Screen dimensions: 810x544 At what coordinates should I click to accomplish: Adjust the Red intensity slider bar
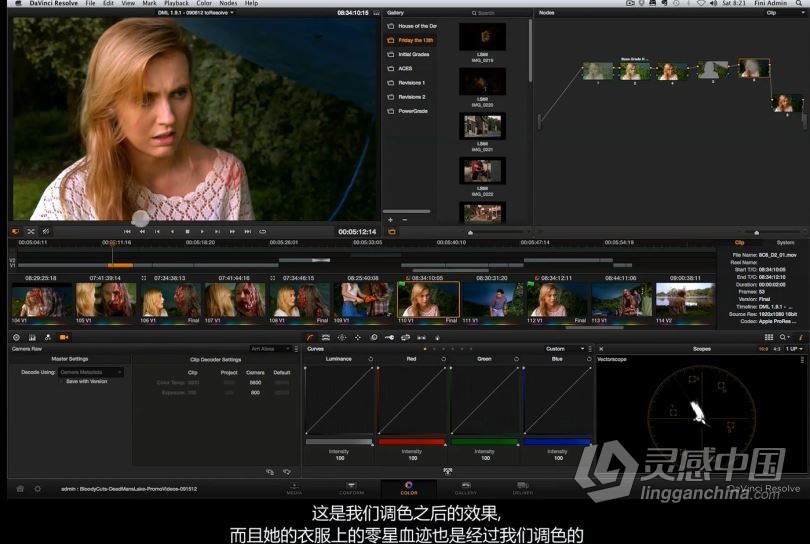411,442
